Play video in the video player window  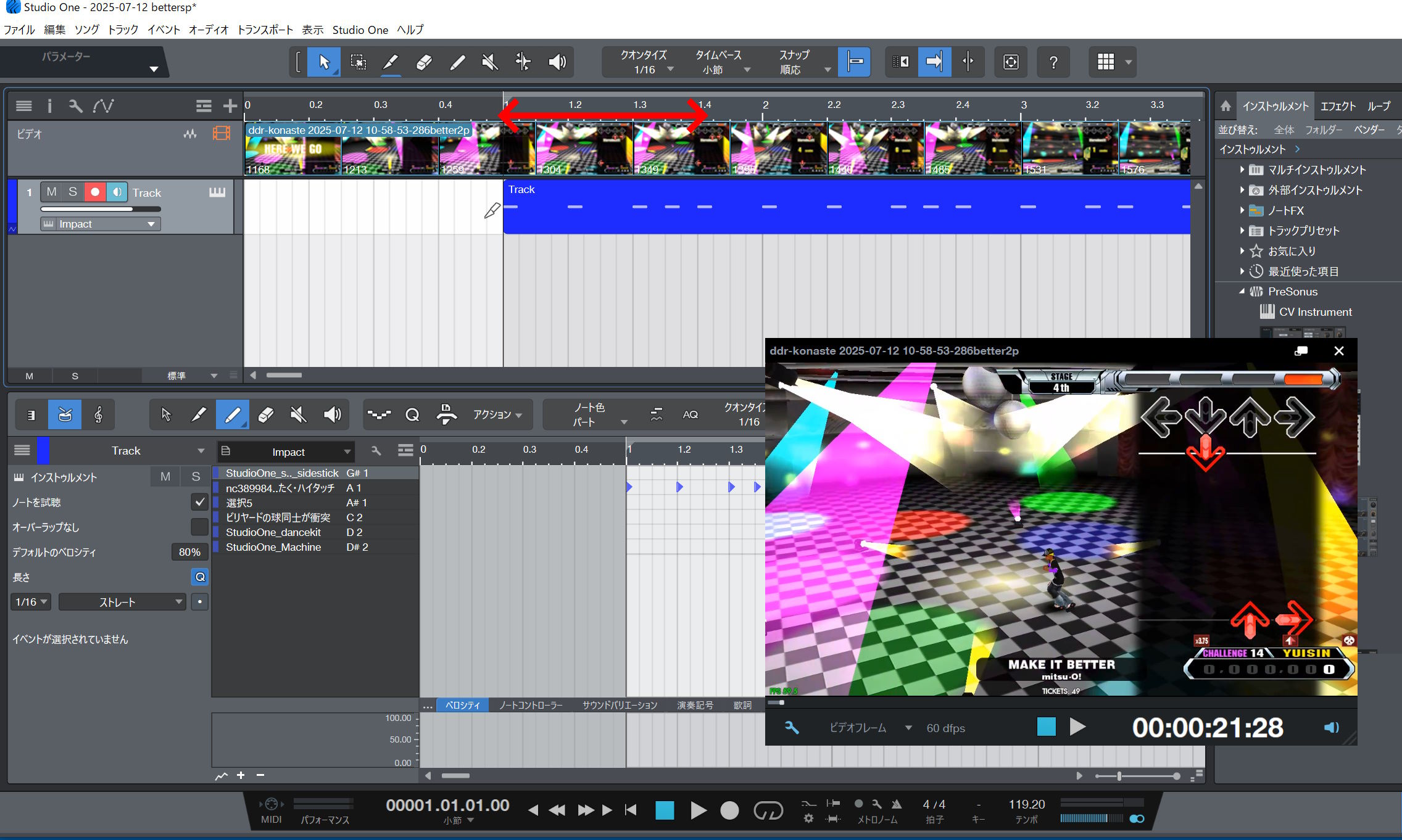[x=1077, y=727]
